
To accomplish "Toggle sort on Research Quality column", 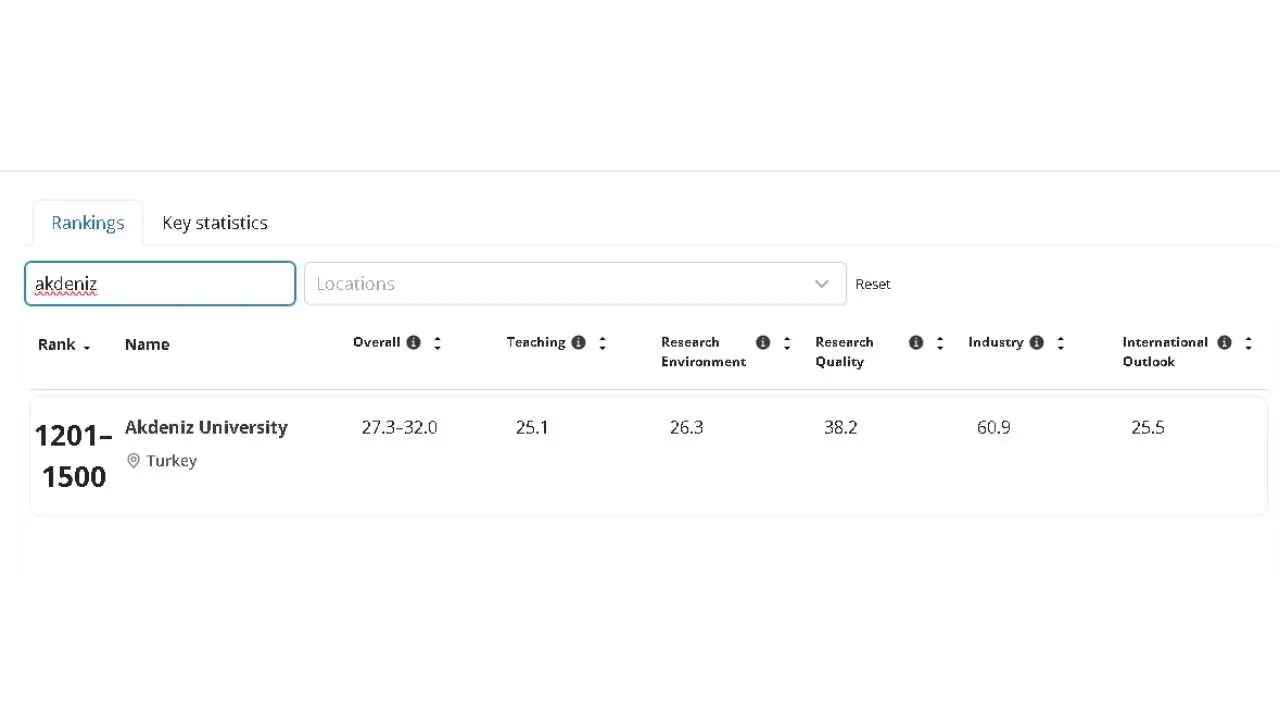I will pos(940,343).
